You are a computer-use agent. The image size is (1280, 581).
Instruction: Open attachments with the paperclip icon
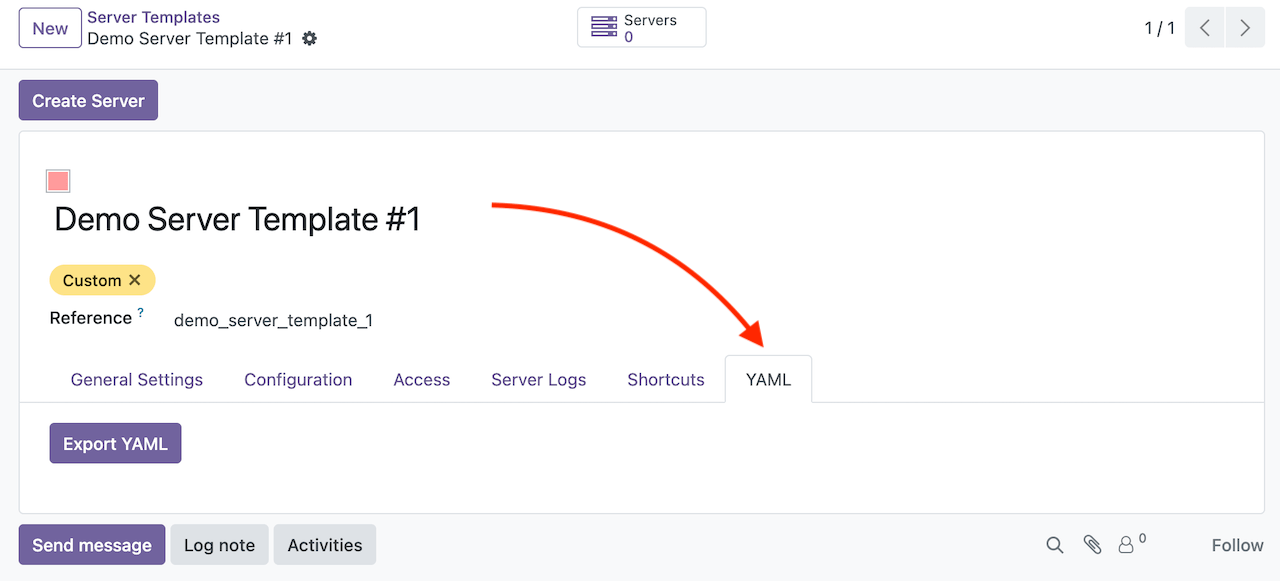[x=1092, y=545]
